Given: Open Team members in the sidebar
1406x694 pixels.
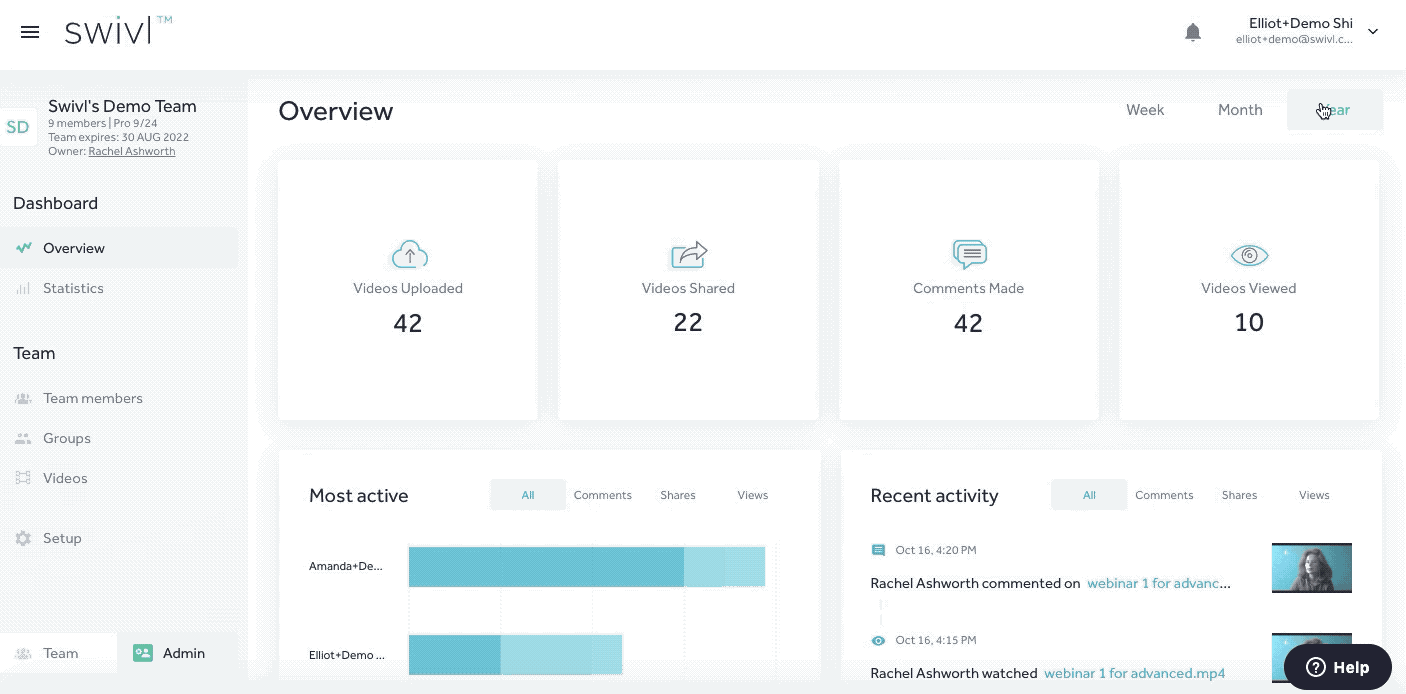Looking at the screenshot, I should (x=92, y=398).
